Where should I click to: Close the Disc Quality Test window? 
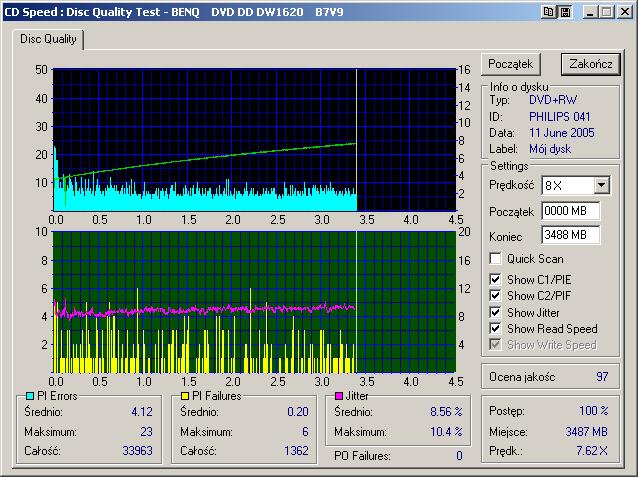(x=625, y=12)
